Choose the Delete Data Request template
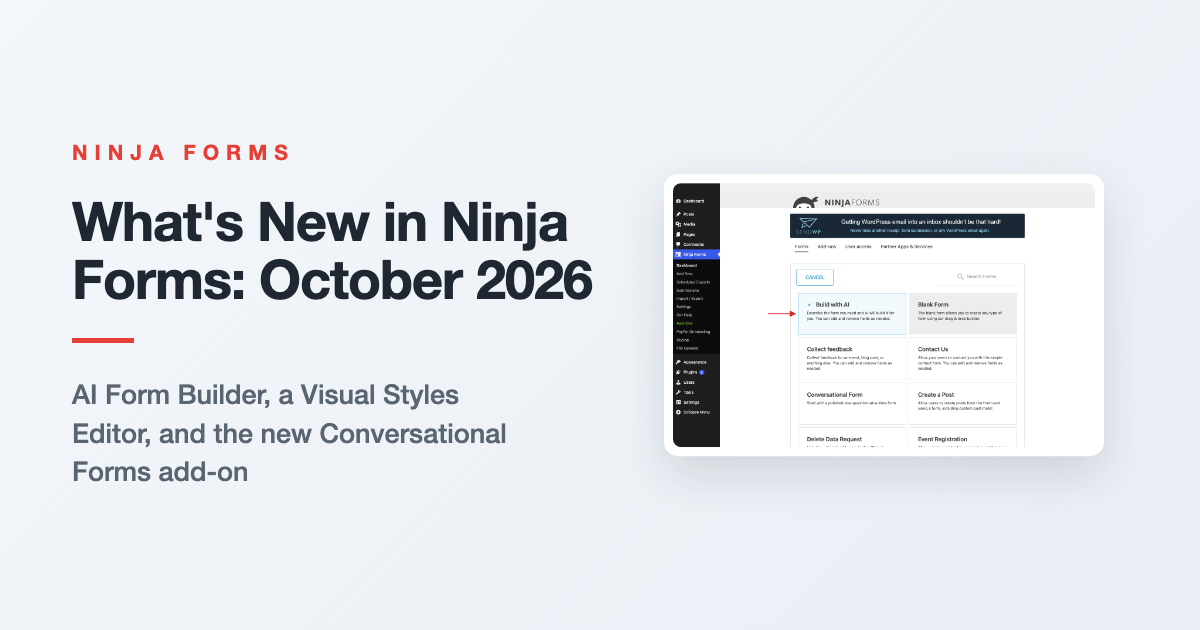 click(852, 437)
